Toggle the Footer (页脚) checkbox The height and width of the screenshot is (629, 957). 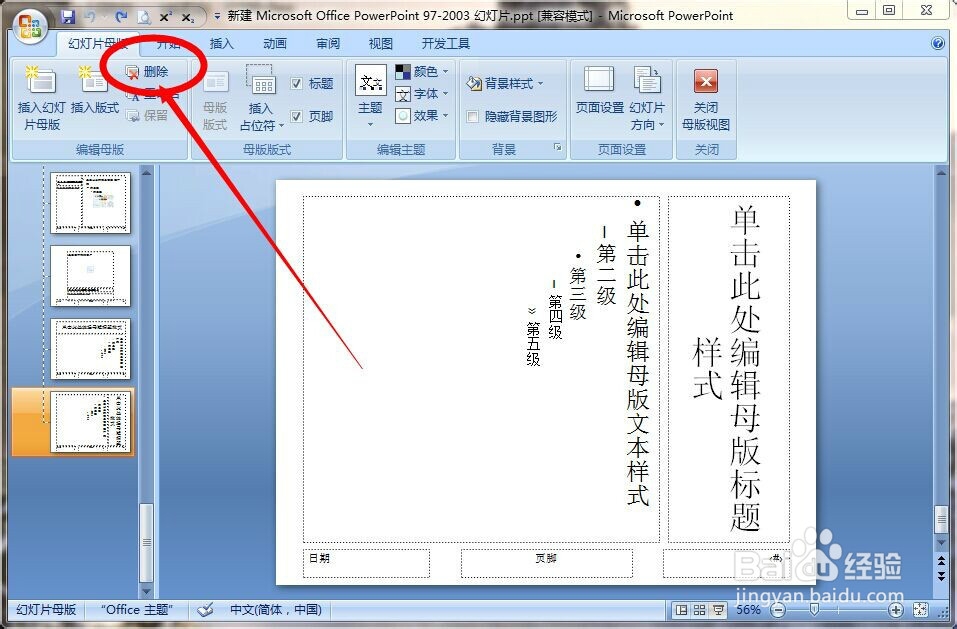click(x=298, y=116)
